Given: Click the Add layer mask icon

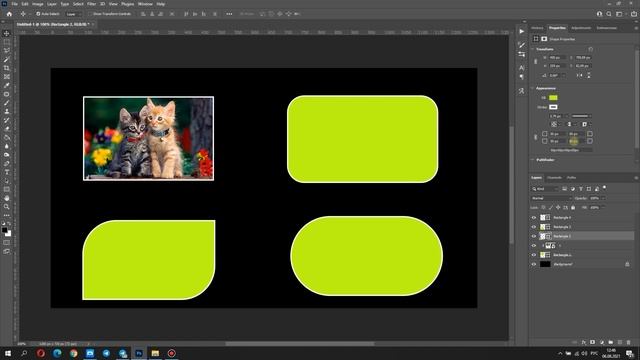Looking at the screenshot, I should 593,342.
